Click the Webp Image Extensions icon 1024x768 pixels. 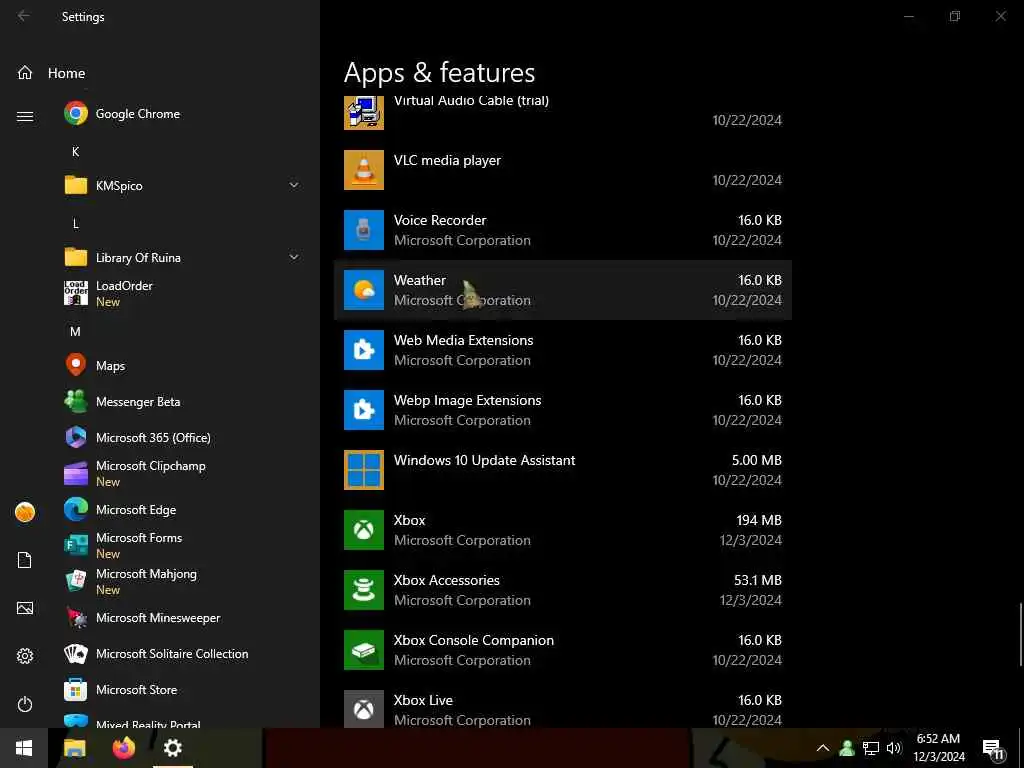[x=364, y=410]
